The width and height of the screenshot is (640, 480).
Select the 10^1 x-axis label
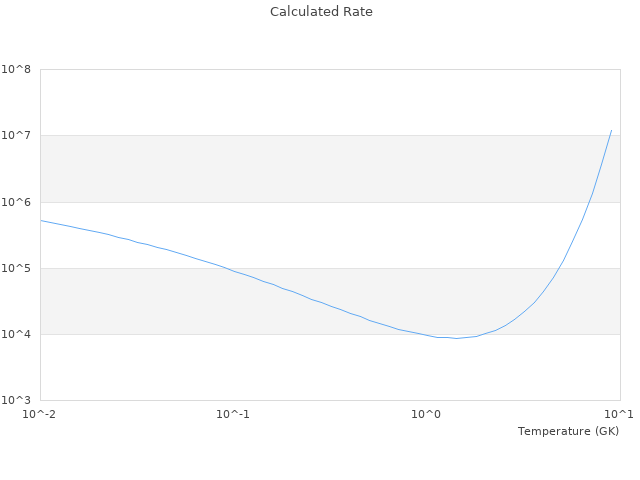pos(619,414)
